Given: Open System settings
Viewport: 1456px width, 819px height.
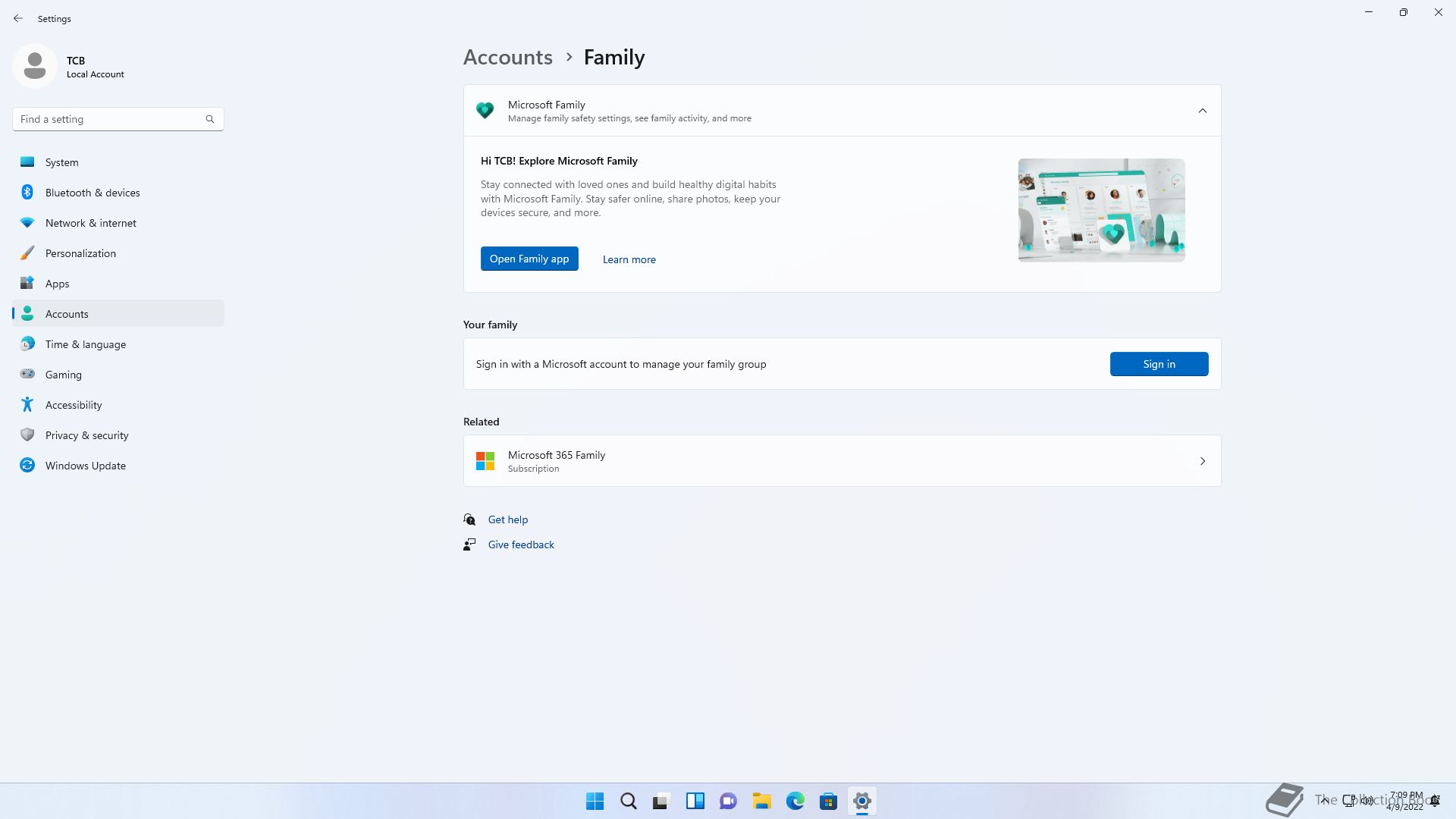Looking at the screenshot, I should [118, 162].
